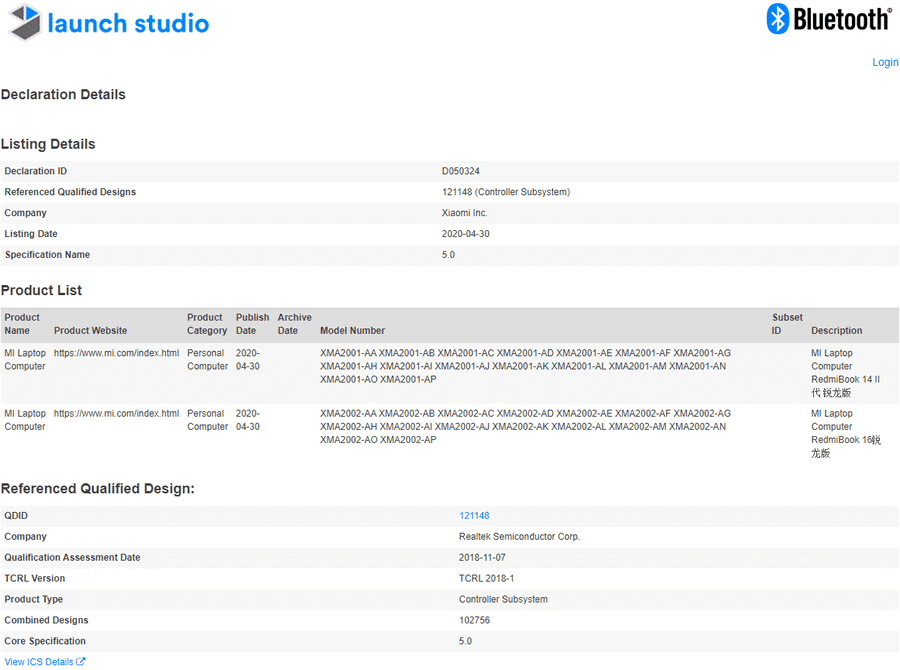Select the Listing Date value 2020-04-30

(x=465, y=234)
